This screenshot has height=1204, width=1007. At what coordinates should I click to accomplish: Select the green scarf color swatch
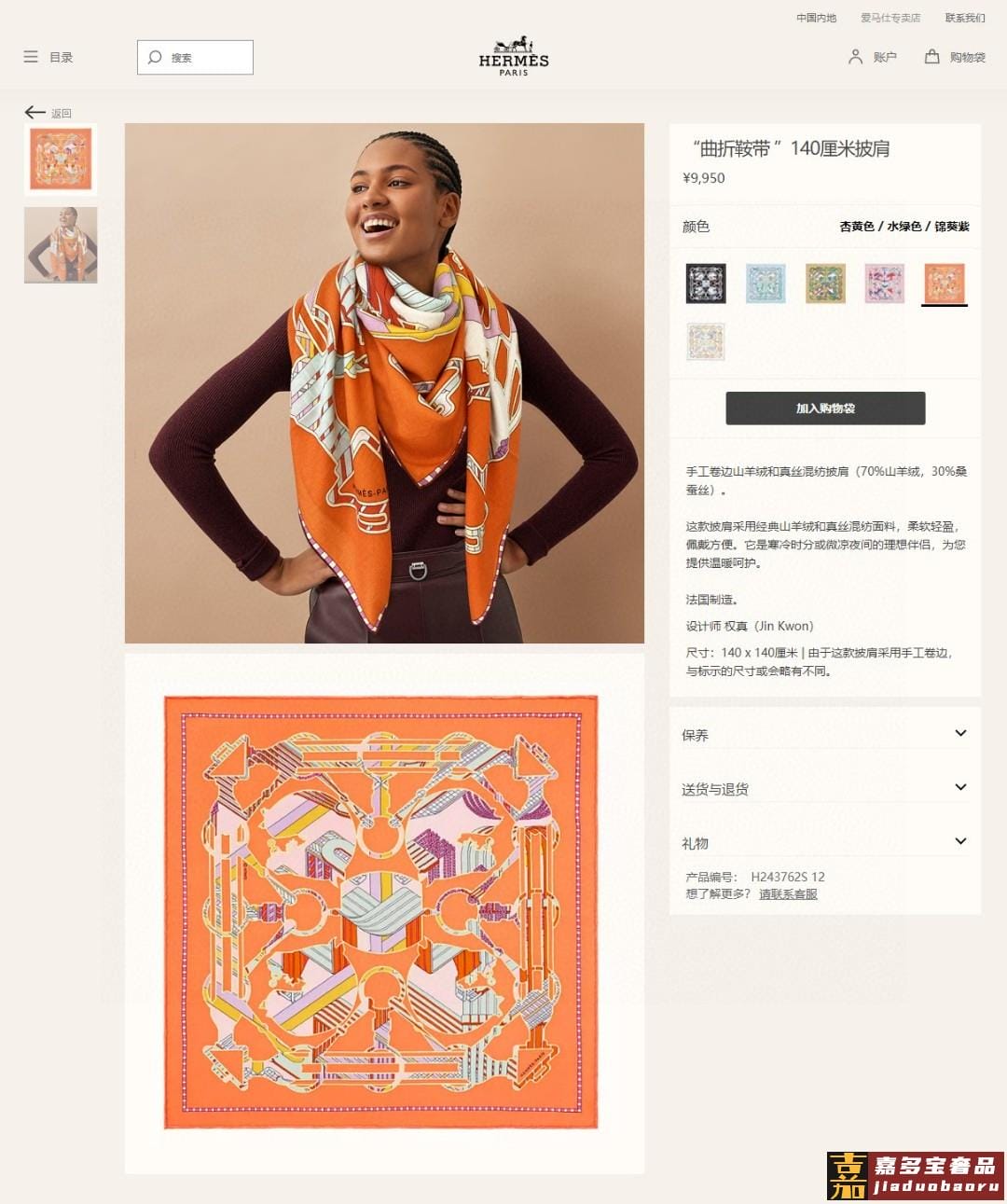(825, 284)
